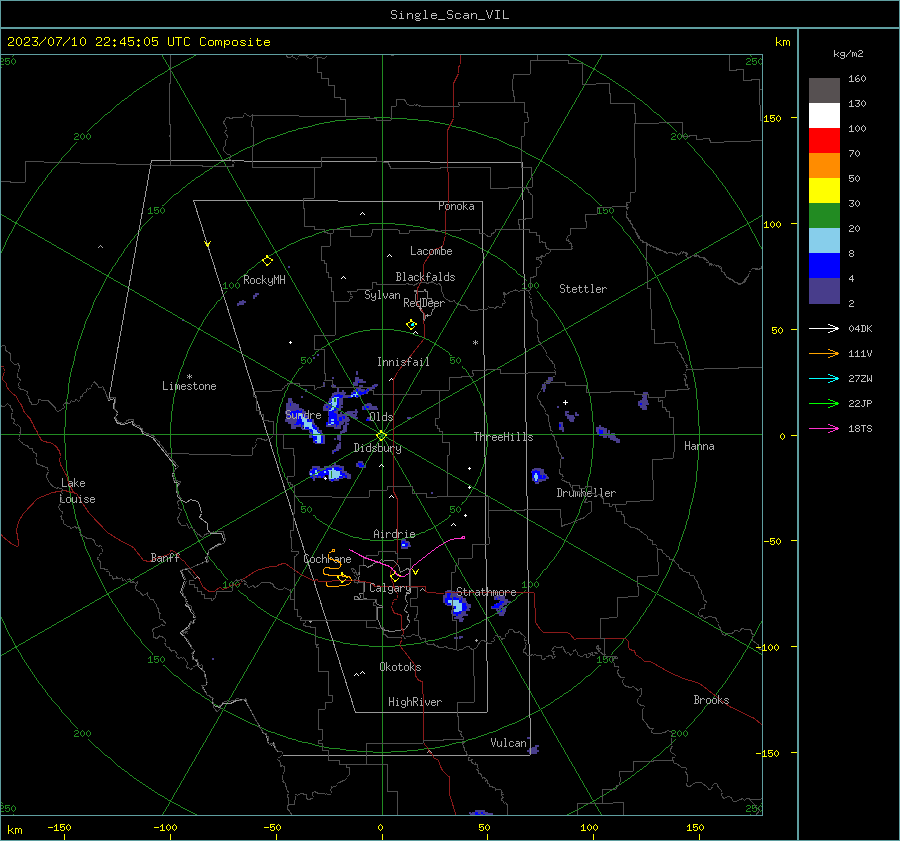Image resolution: width=900 pixels, height=841 pixels.
Task: Click the VIL storm cell east of Strathmore label
Action: (501, 605)
